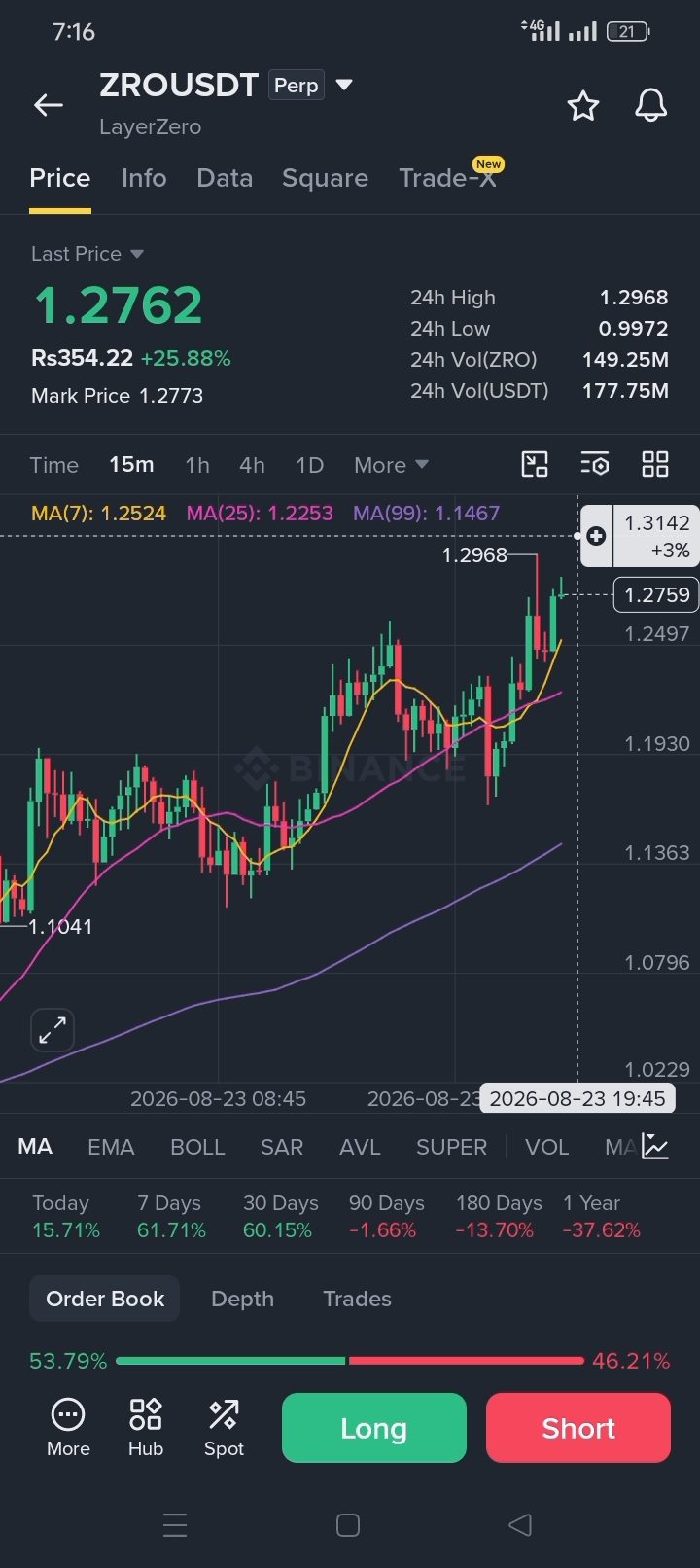
Task: Tap the Android back triangle button
Action: coord(520,1524)
